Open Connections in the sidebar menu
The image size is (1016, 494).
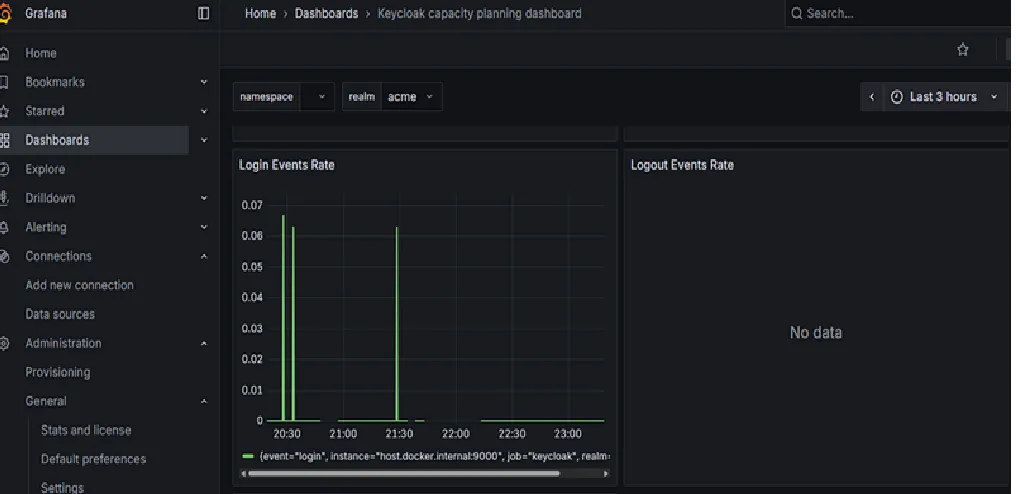coord(58,256)
